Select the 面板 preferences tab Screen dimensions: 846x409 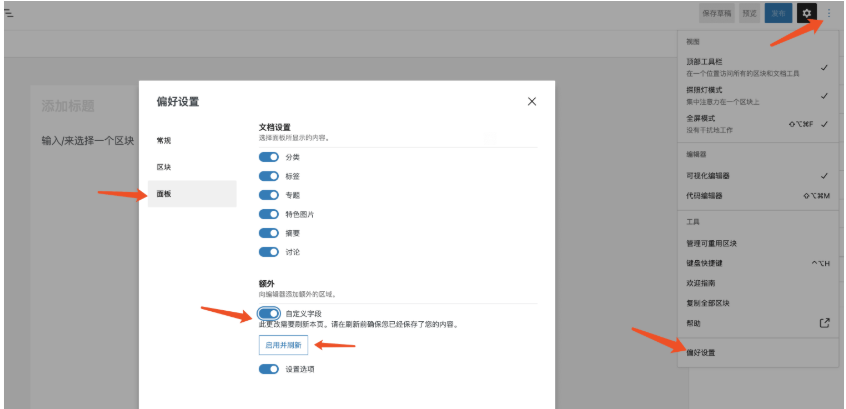192,194
